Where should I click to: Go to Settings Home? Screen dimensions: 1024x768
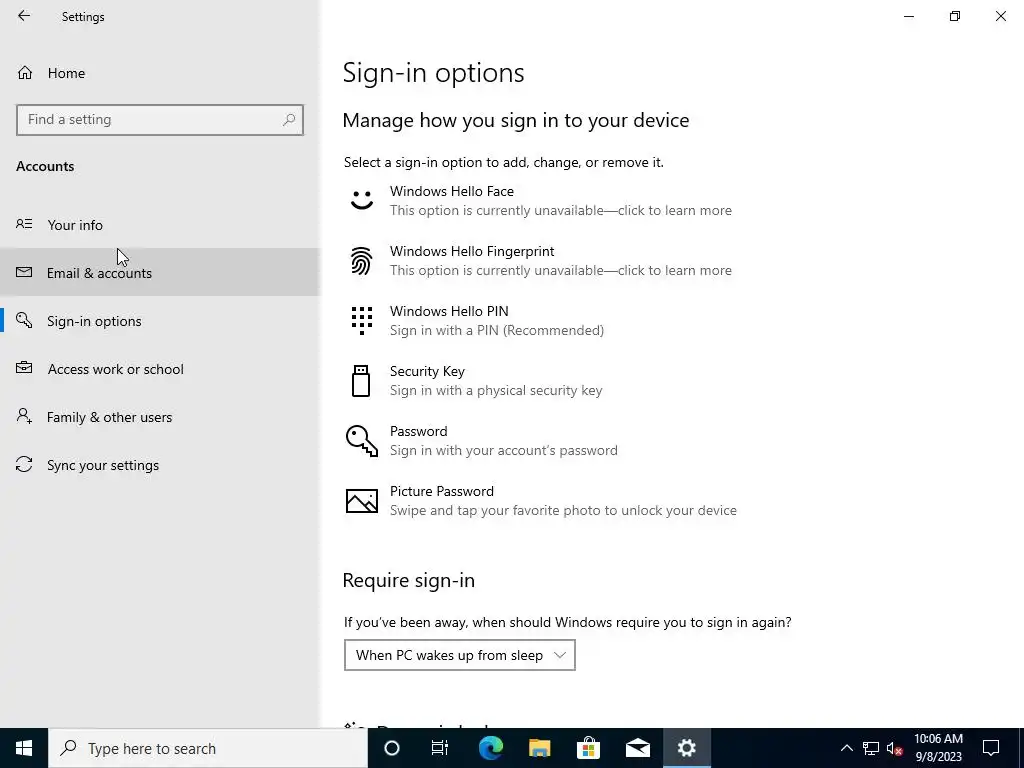(x=160, y=72)
